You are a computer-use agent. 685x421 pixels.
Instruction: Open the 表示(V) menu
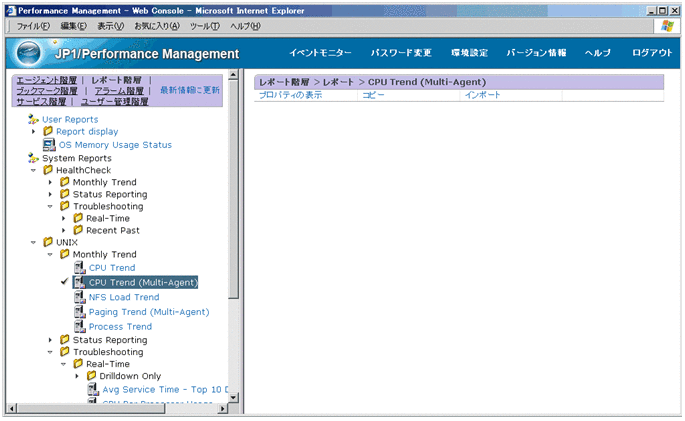[111, 26]
